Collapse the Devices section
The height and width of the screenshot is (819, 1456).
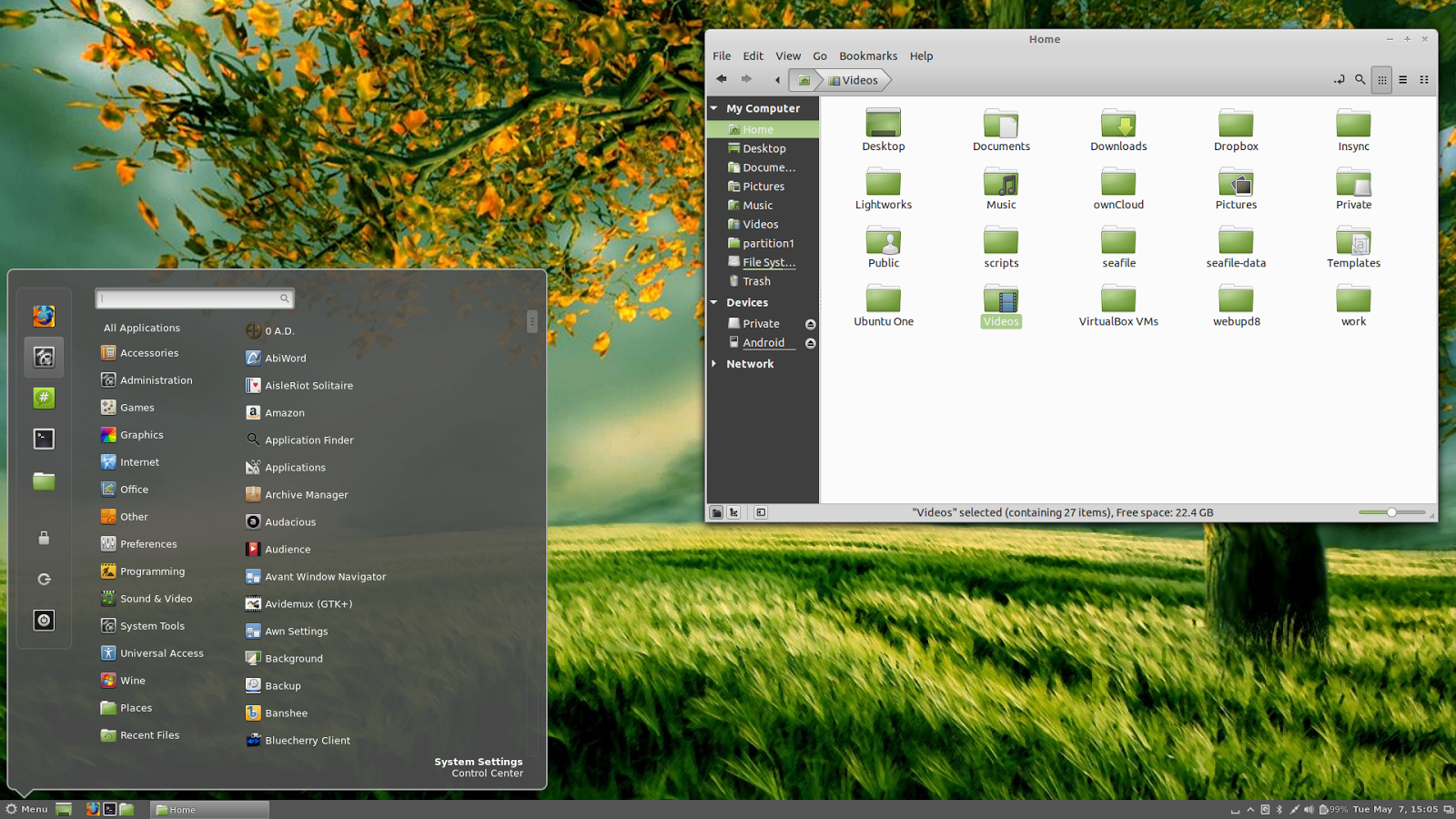714,302
